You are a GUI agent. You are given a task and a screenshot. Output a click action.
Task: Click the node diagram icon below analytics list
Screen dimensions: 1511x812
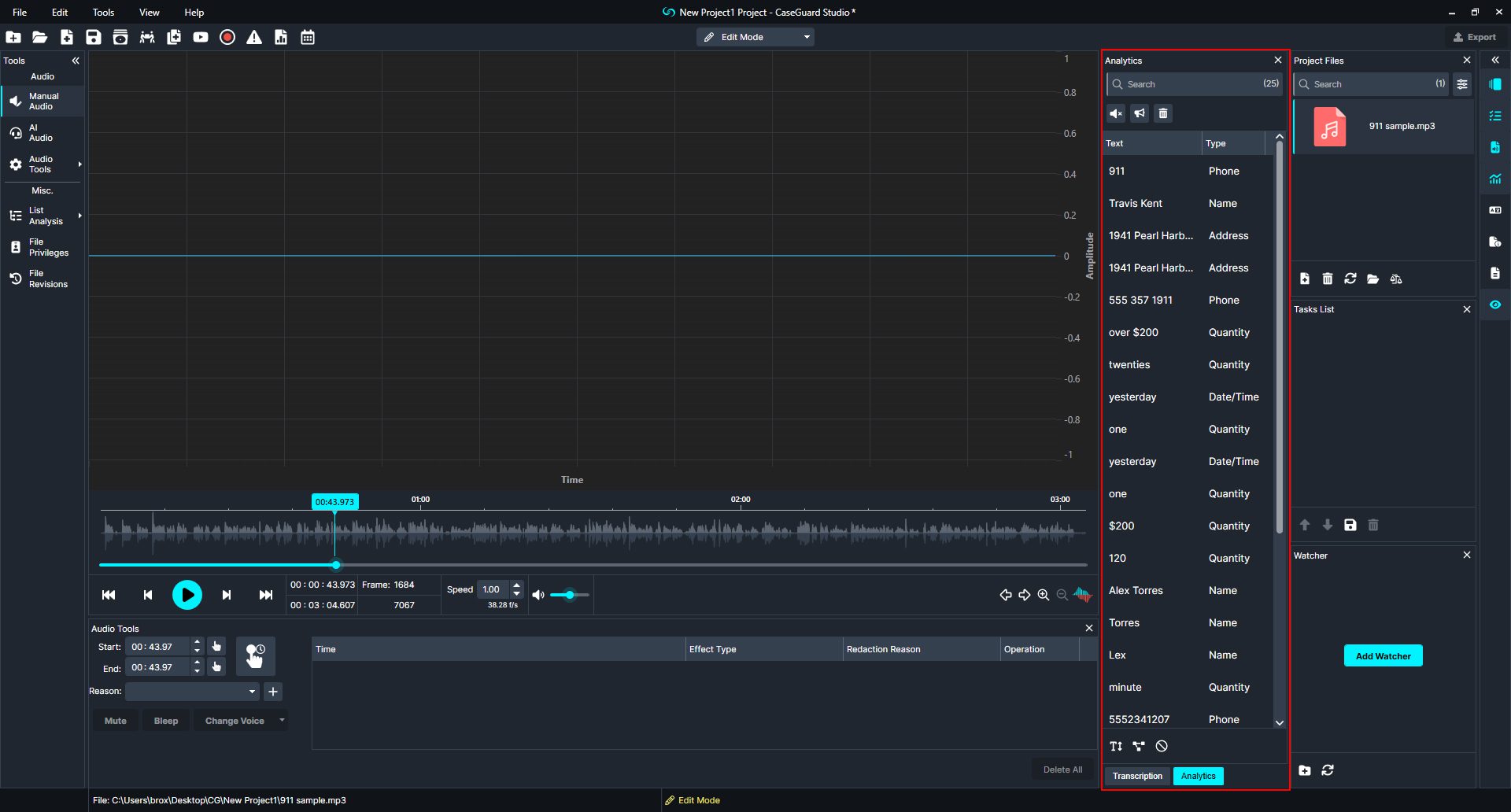[x=1139, y=746]
